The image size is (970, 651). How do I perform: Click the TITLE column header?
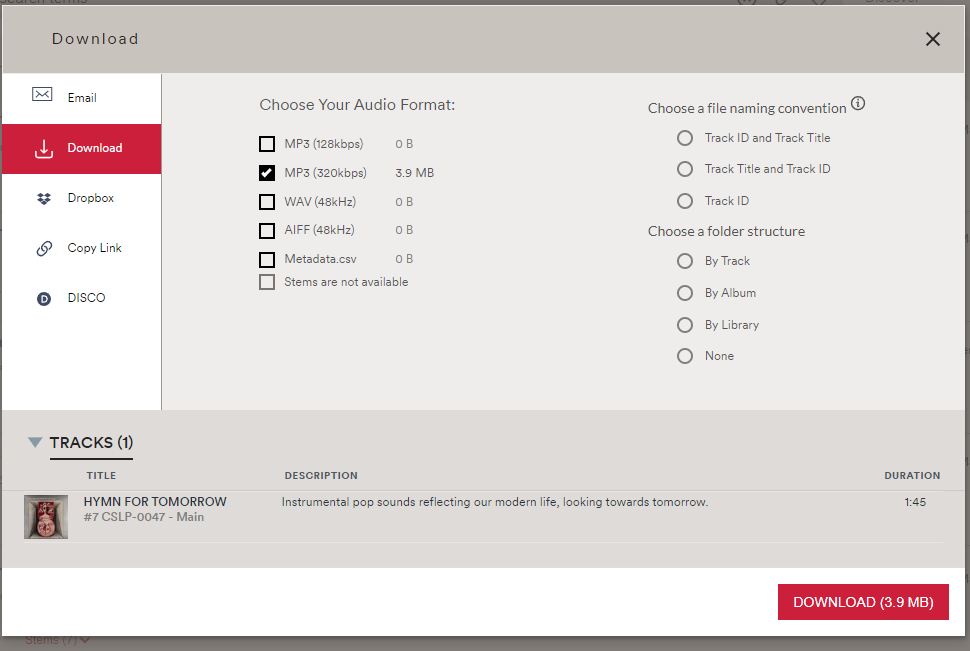101,475
